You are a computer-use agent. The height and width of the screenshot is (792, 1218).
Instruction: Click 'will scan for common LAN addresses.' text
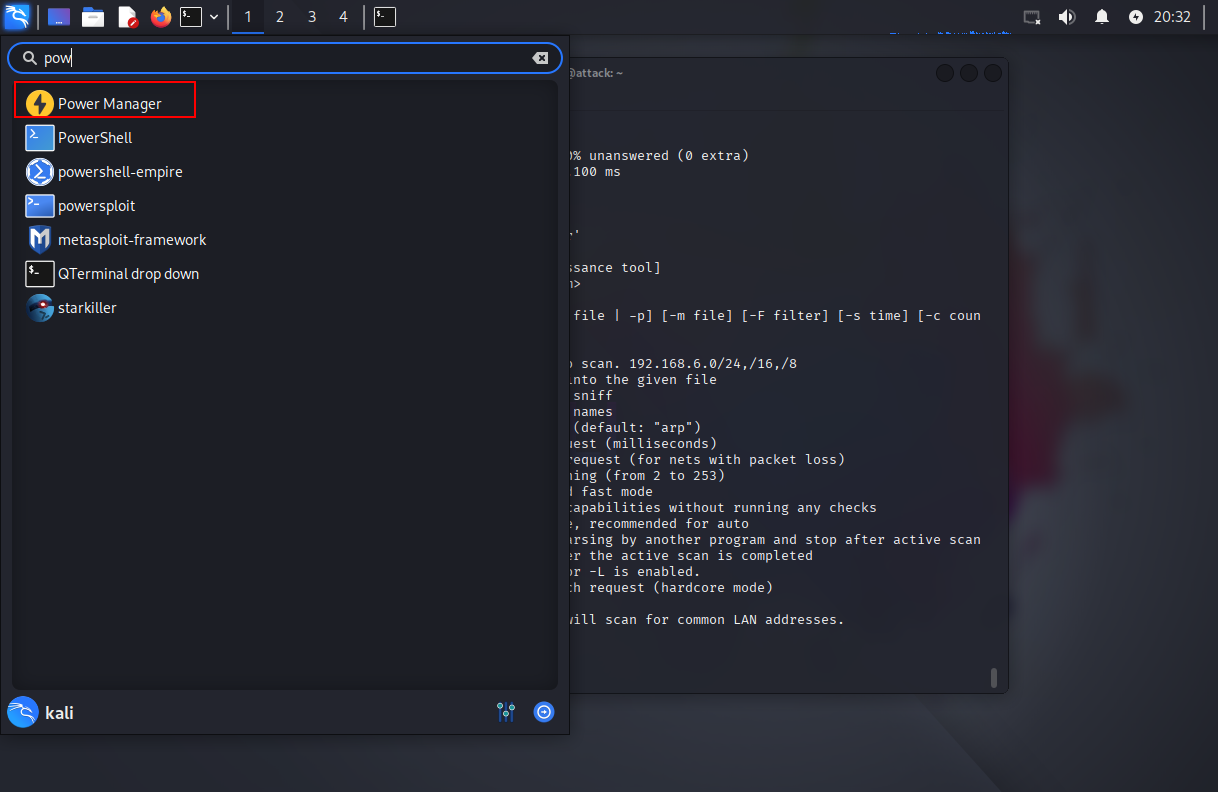click(707, 620)
